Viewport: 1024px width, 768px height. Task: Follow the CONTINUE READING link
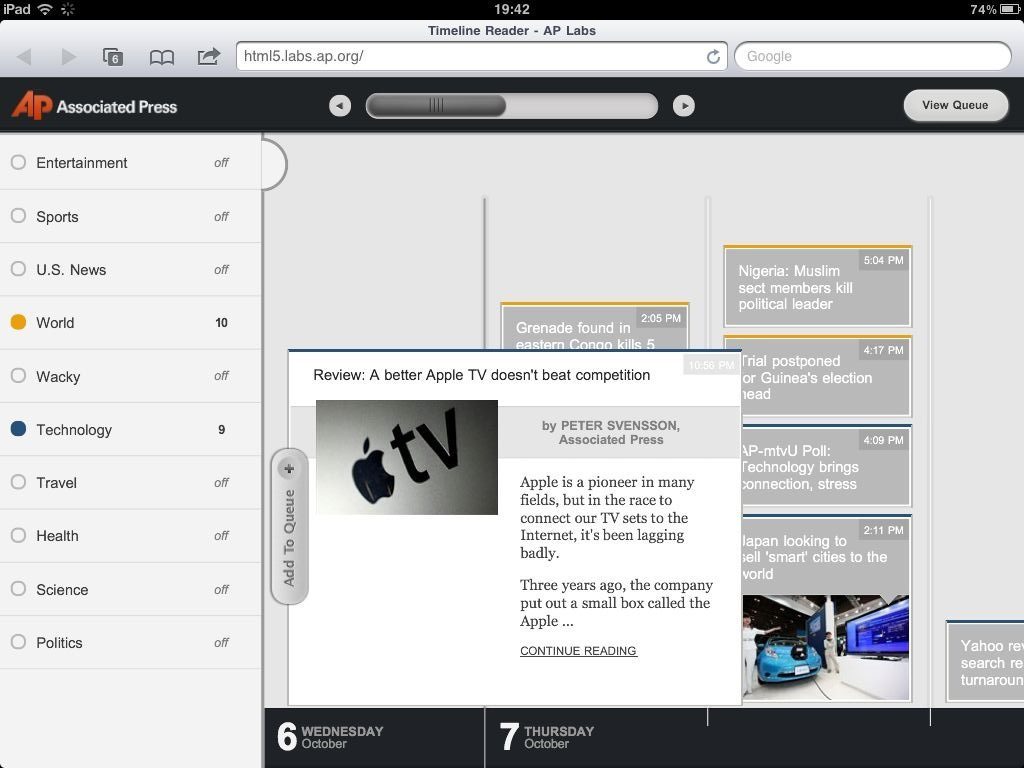pos(578,651)
